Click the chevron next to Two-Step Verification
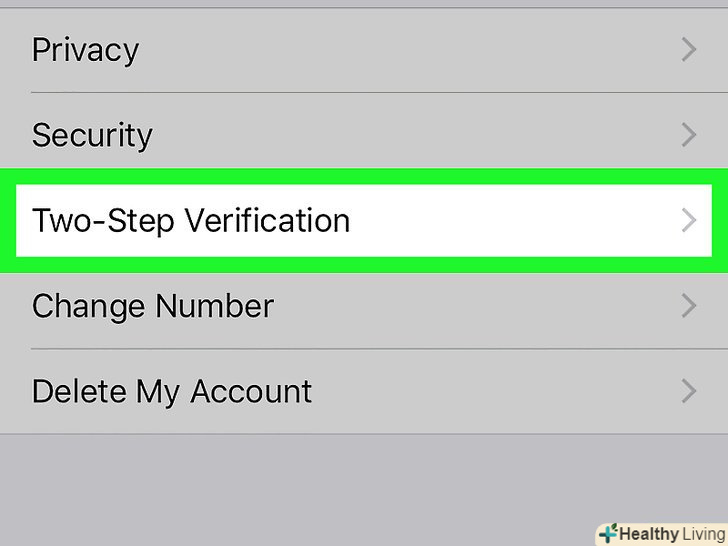This screenshot has width=728, height=546. 688,220
